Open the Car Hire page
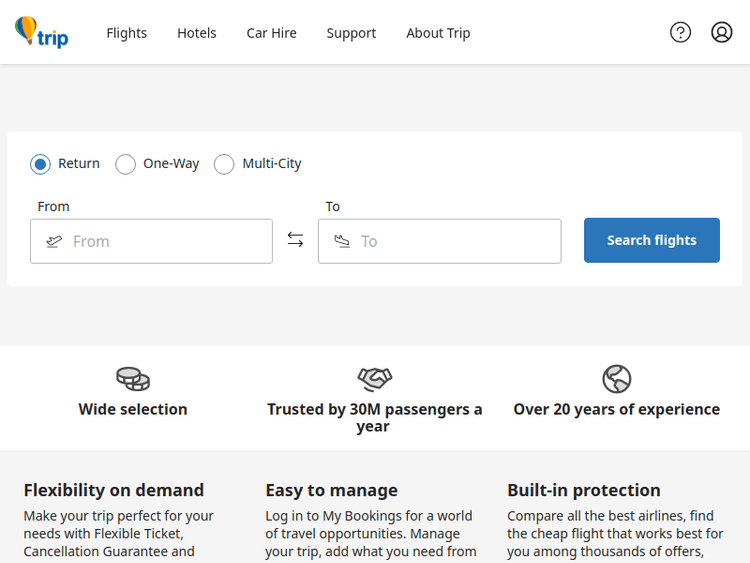The image size is (750, 563). pos(272,33)
